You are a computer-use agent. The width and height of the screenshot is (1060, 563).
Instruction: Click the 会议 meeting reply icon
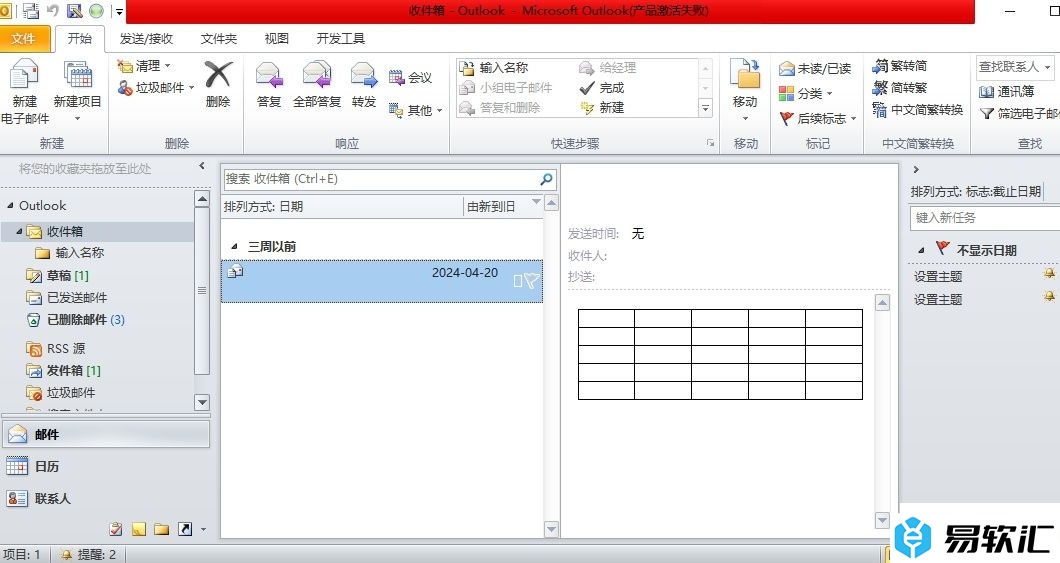point(396,78)
